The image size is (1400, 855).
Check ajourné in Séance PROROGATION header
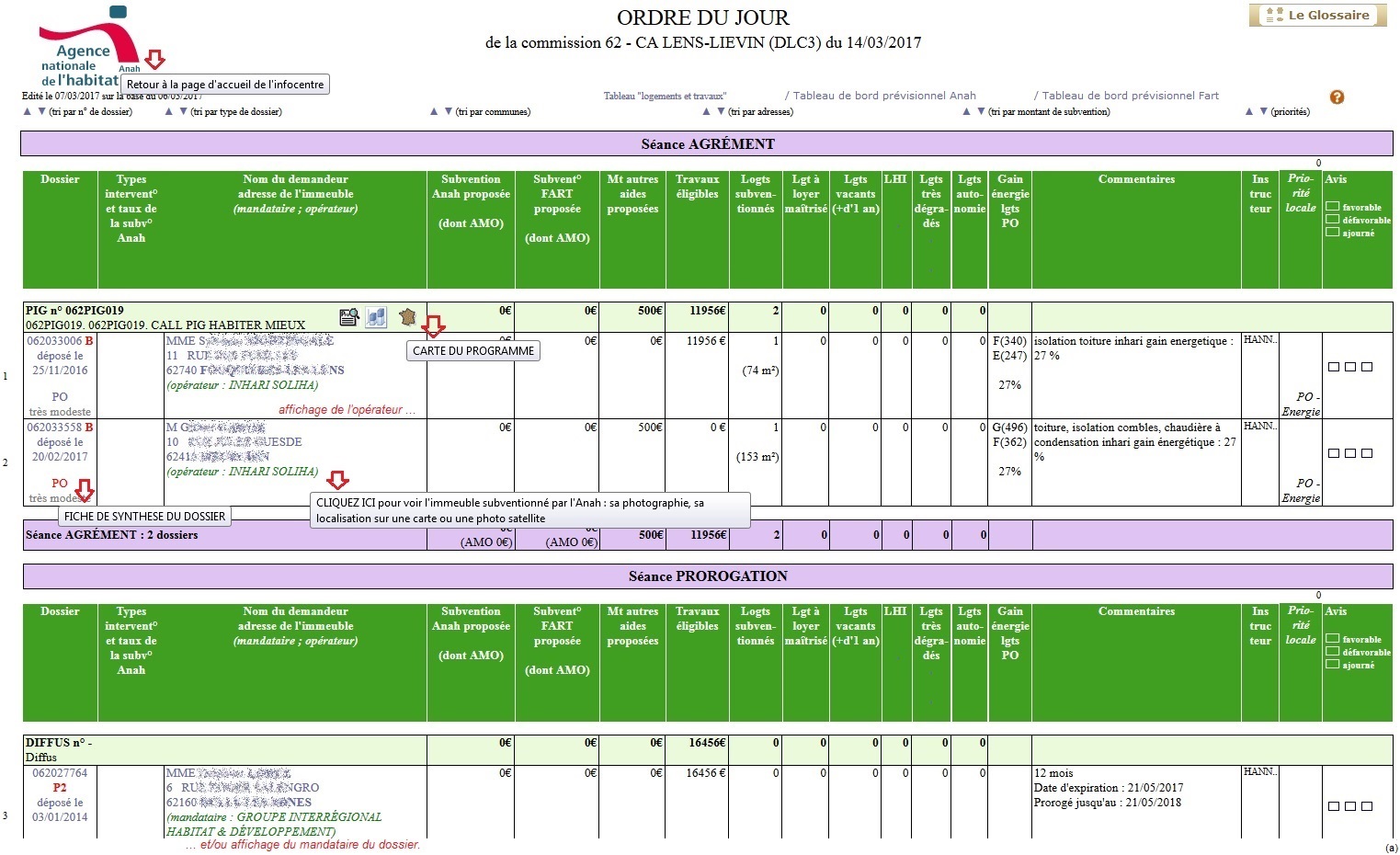(x=1332, y=665)
